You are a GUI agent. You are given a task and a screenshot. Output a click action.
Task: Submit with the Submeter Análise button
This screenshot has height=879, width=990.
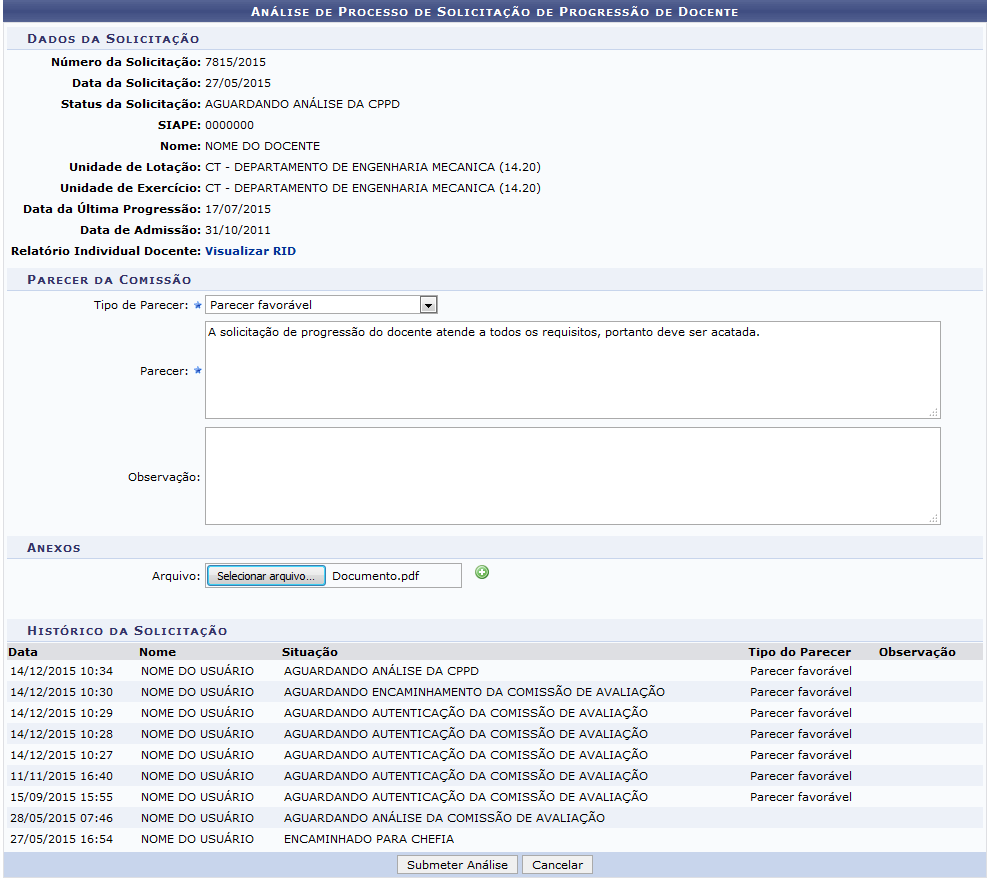457,865
